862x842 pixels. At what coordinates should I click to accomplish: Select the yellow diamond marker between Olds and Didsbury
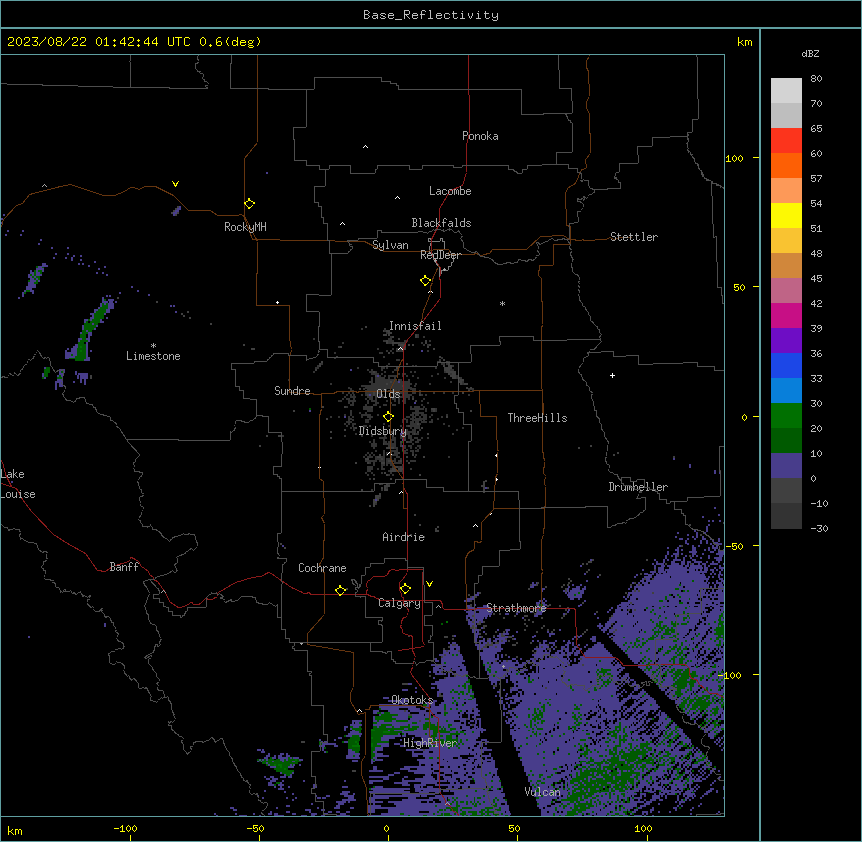388,417
